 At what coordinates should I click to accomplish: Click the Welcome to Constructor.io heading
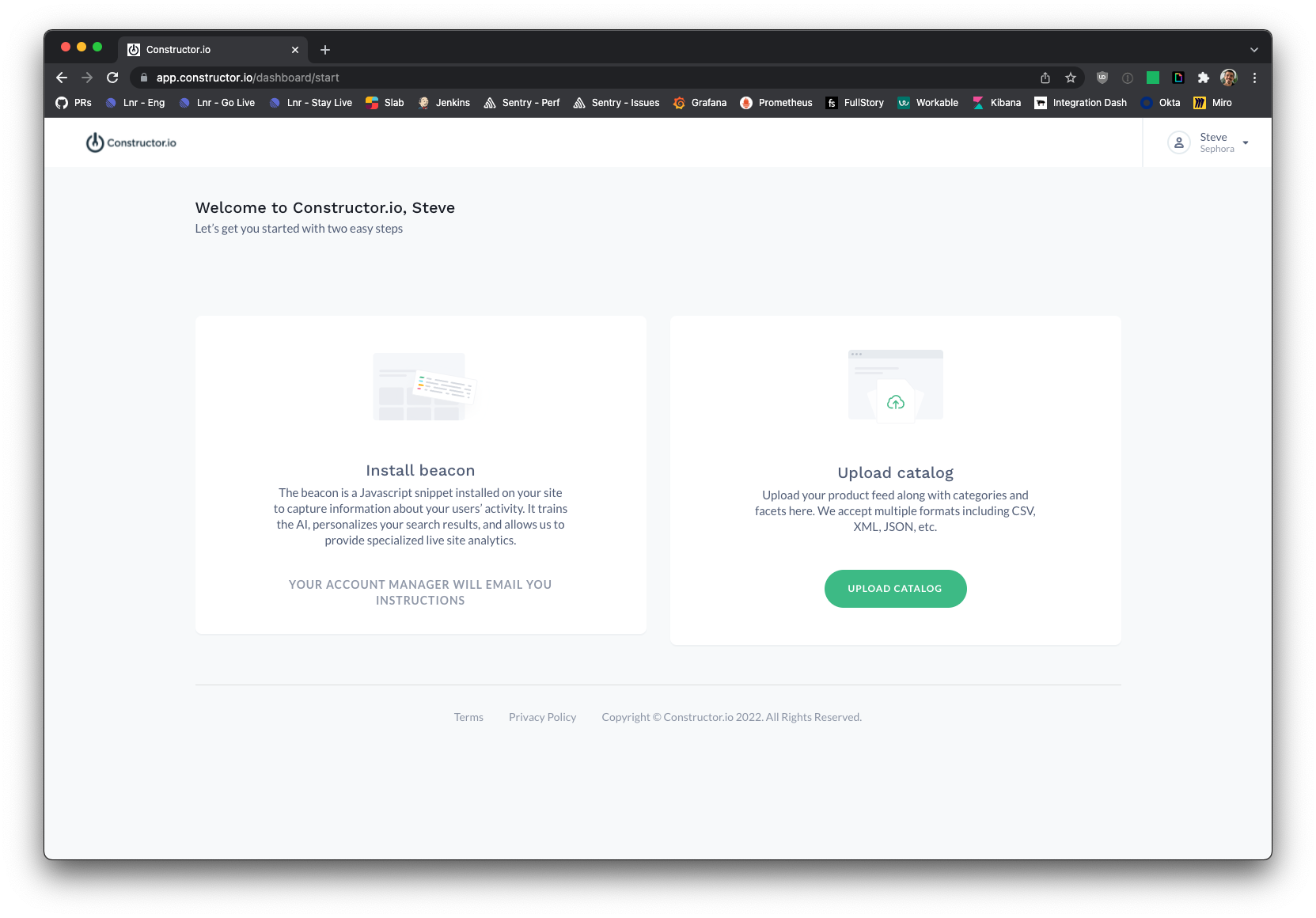(324, 208)
